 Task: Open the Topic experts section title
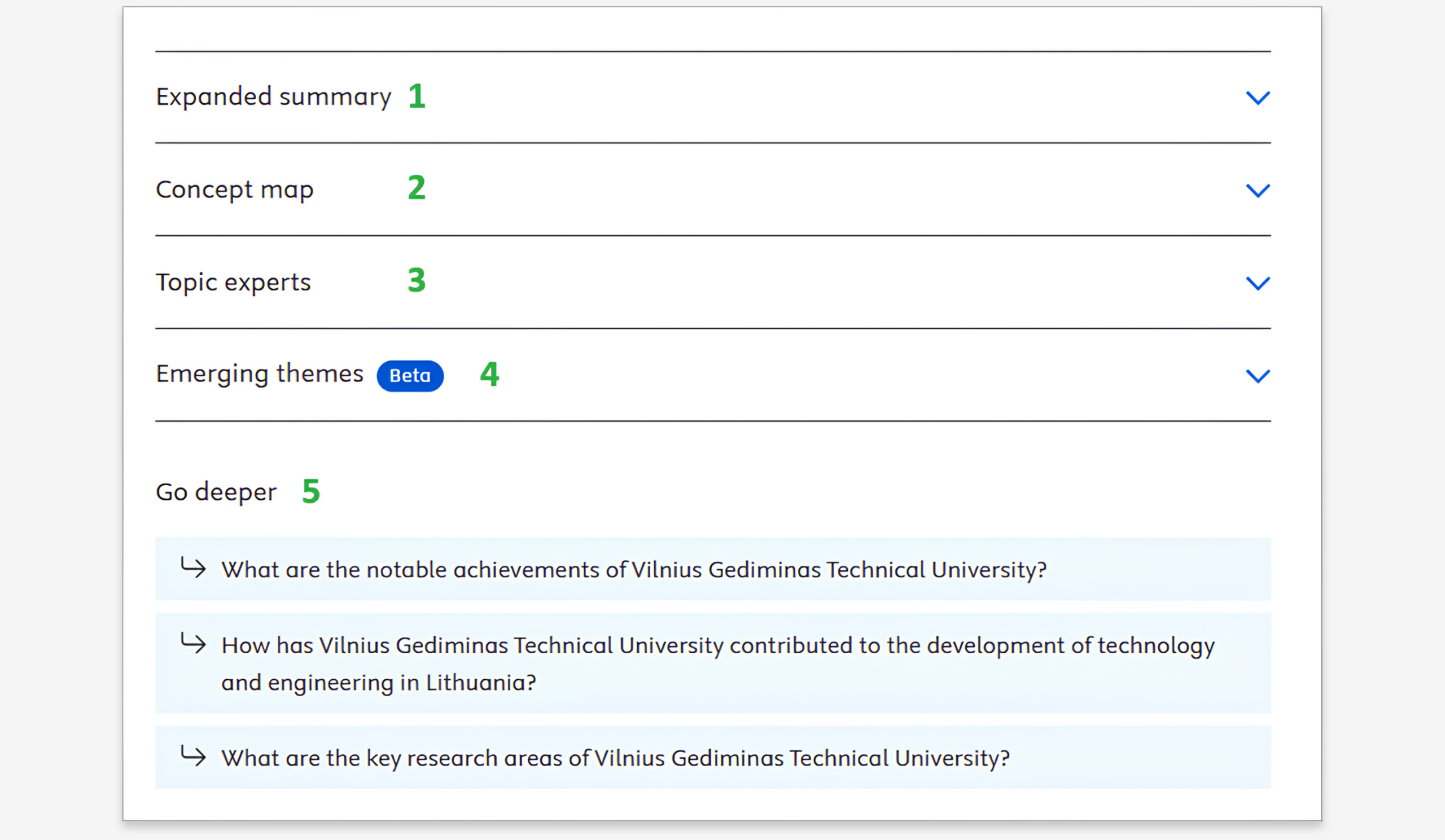[x=233, y=282]
